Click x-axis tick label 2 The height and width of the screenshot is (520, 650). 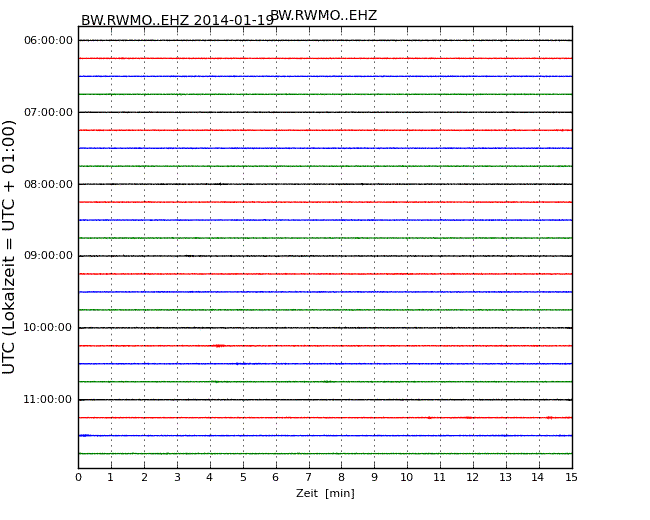[144, 478]
